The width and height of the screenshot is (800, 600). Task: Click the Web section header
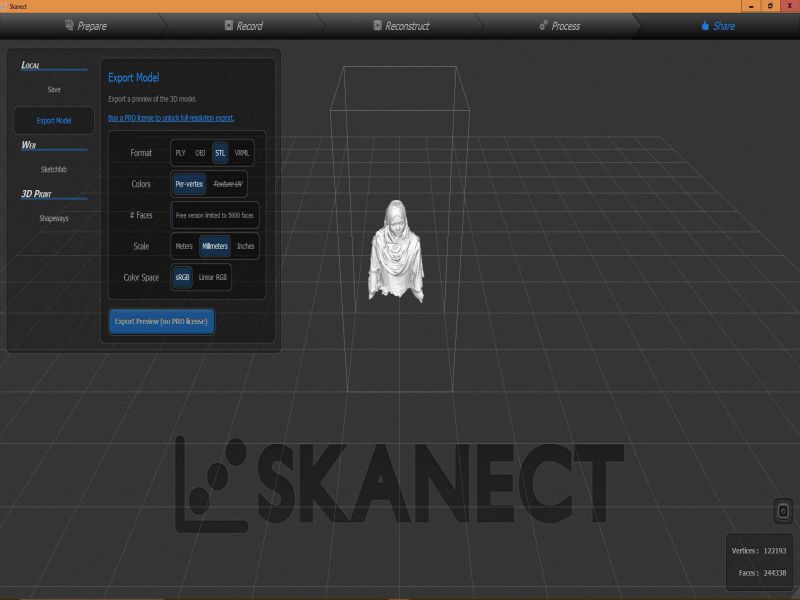click(29, 145)
